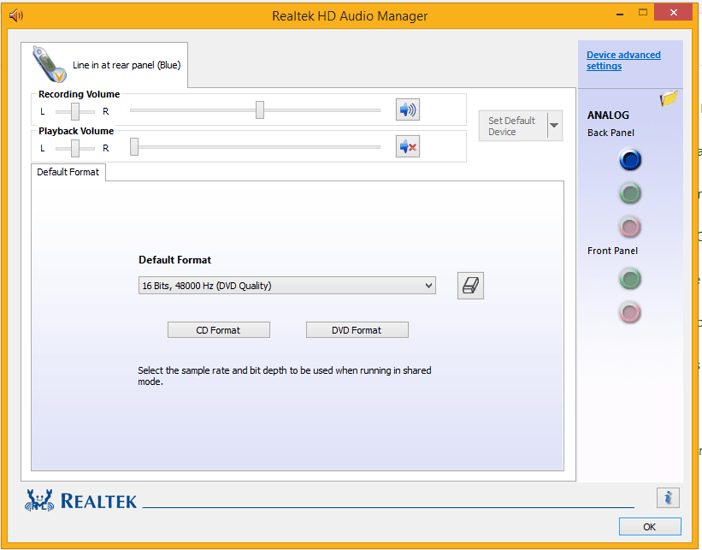Select Line in at rear panel tab

tap(104, 65)
